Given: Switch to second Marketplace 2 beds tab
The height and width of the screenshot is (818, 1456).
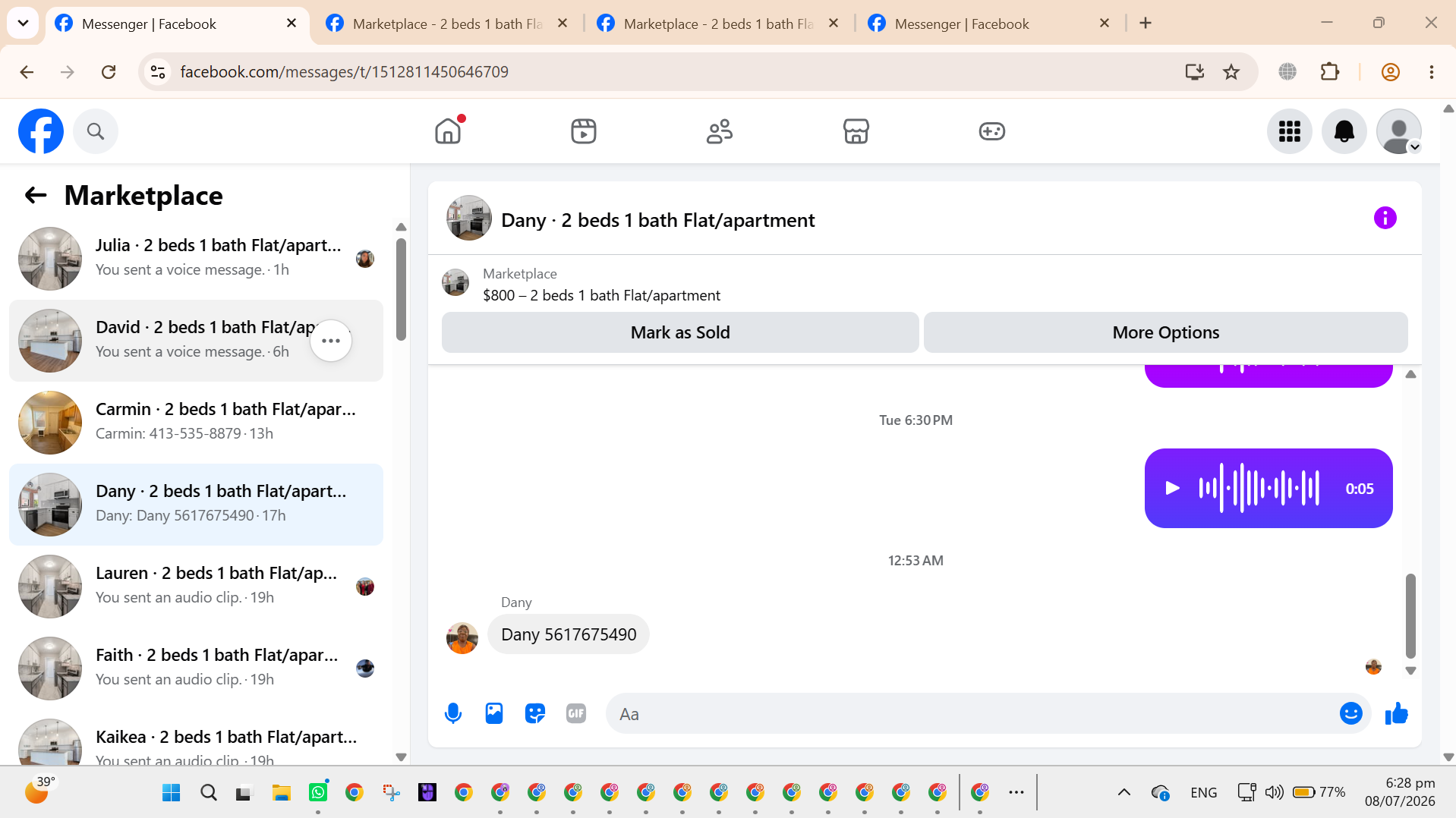Looking at the screenshot, I should pyautogui.click(x=719, y=24).
